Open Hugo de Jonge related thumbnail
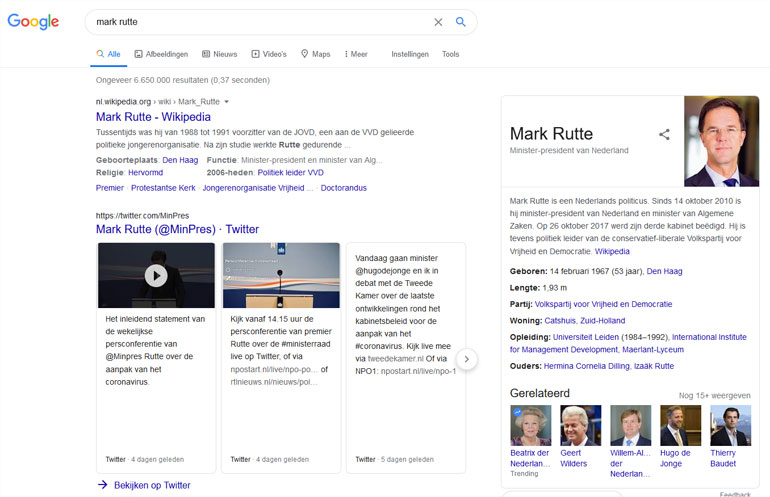 click(x=681, y=425)
